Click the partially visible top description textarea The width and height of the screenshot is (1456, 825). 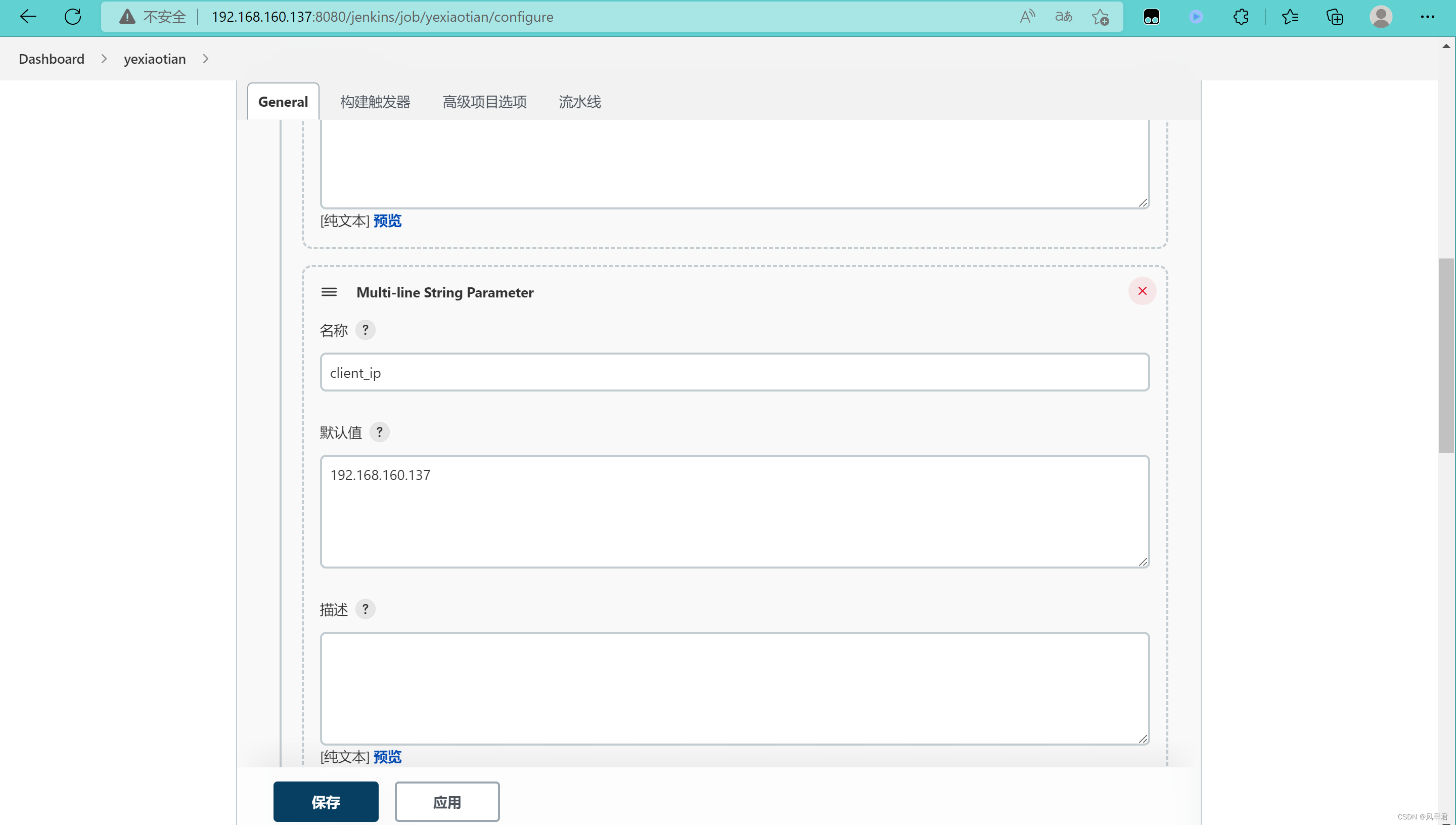[x=735, y=163]
